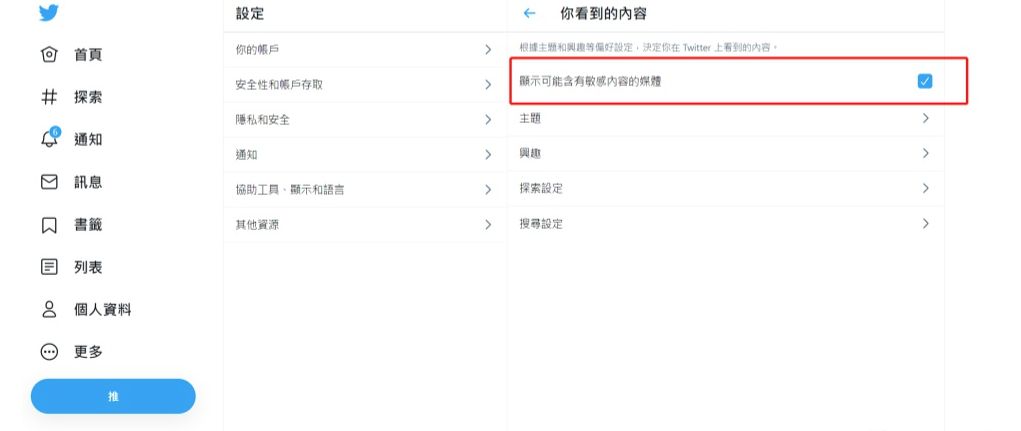Click the 探索 hashtag icon
The image size is (1021, 431).
[x=49, y=97]
